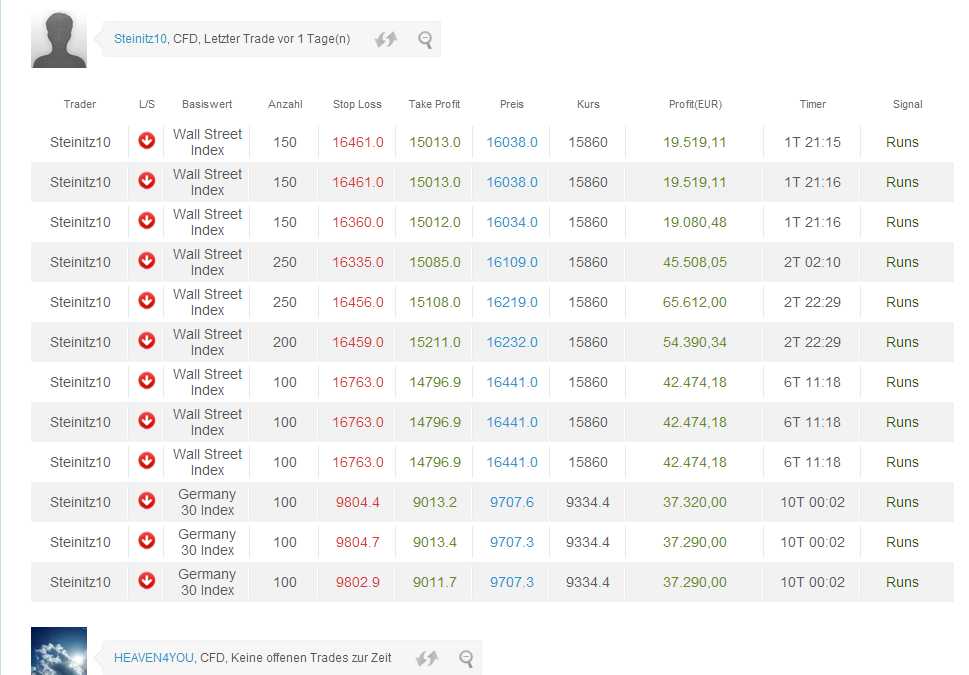Click the copy-trade arrows icon beside Steinitz10
This screenshot has width=969, height=675.
point(386,40)
